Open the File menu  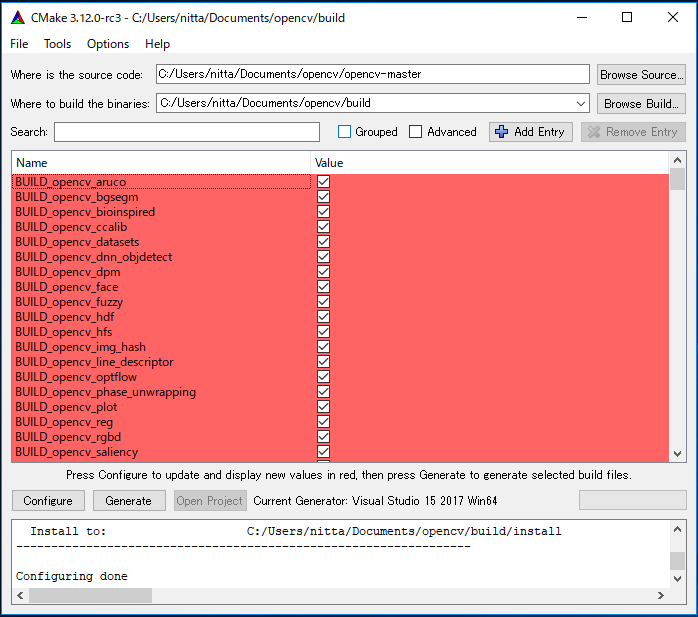coord(19,44)
